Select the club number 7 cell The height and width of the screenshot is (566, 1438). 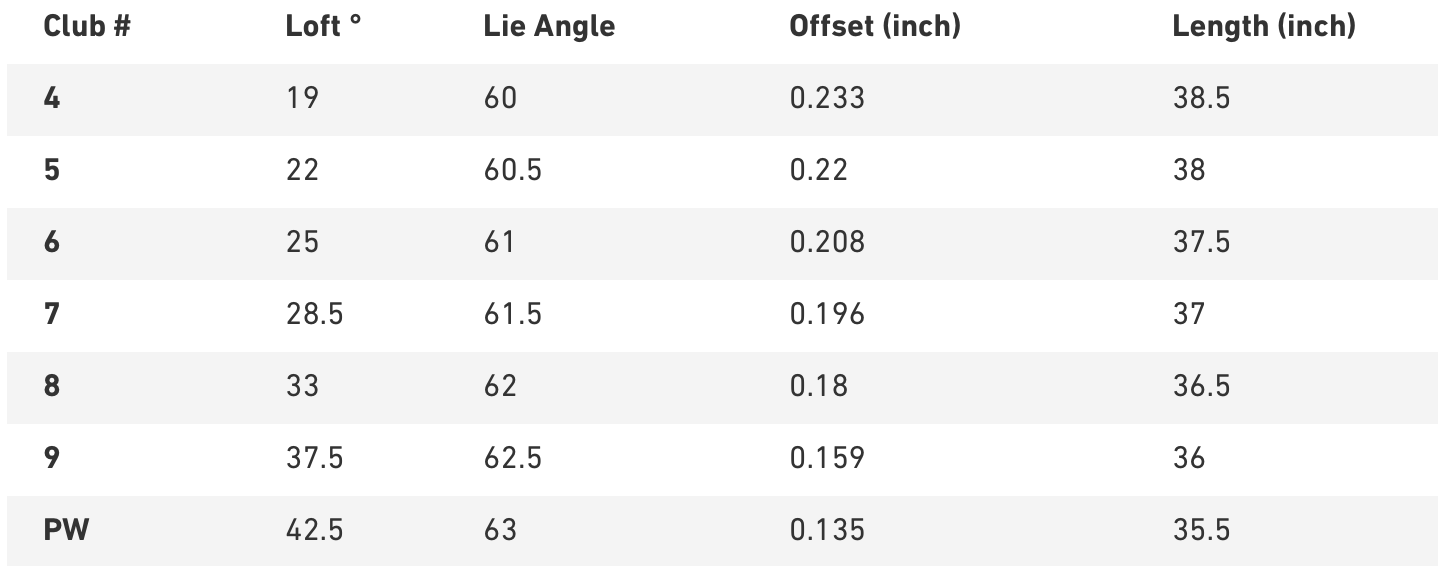[x=52, y=314]
